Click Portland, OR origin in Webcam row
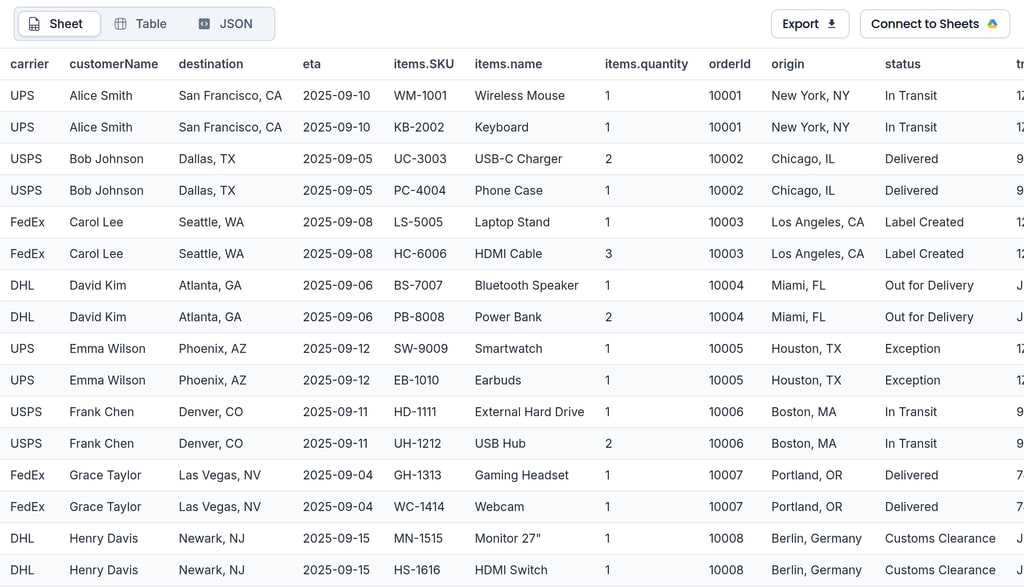Viewport: 1024px width, 587px height. [x=807, y=507]
